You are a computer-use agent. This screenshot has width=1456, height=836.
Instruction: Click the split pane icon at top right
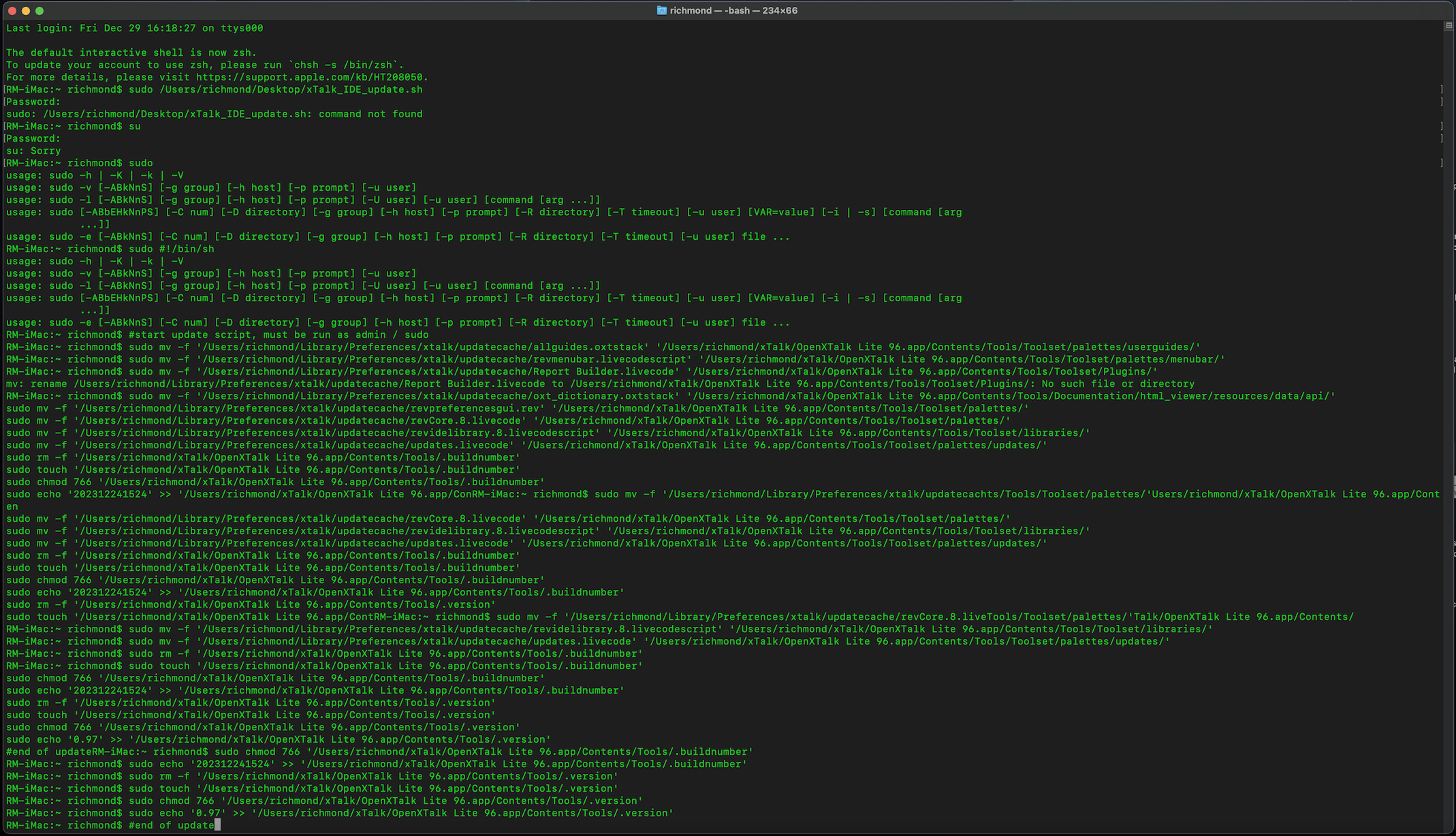[1449, 26]
